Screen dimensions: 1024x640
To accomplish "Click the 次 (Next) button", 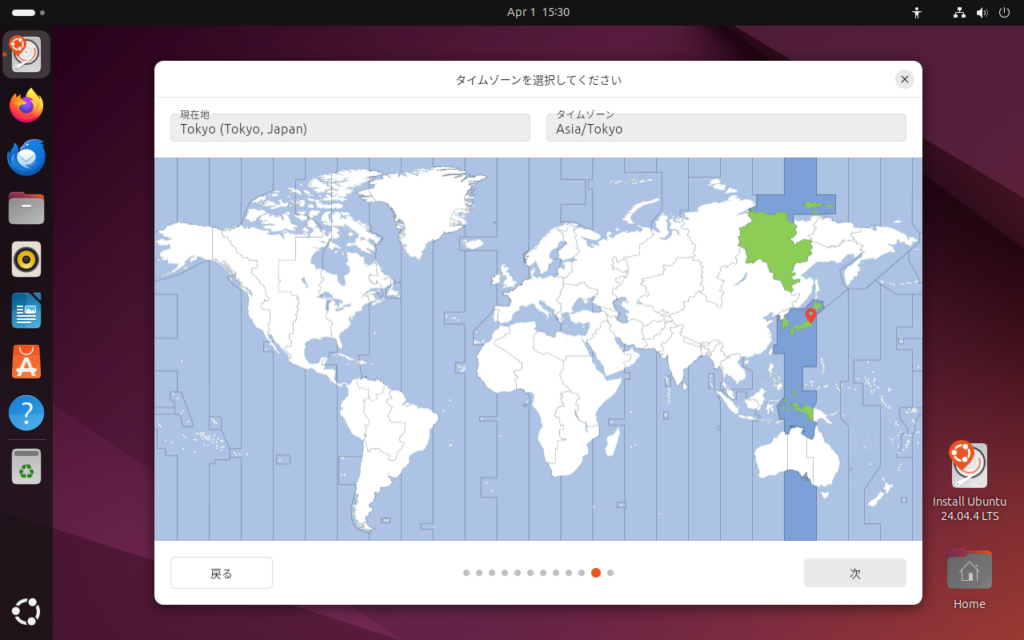I will (x=855, y=573).
